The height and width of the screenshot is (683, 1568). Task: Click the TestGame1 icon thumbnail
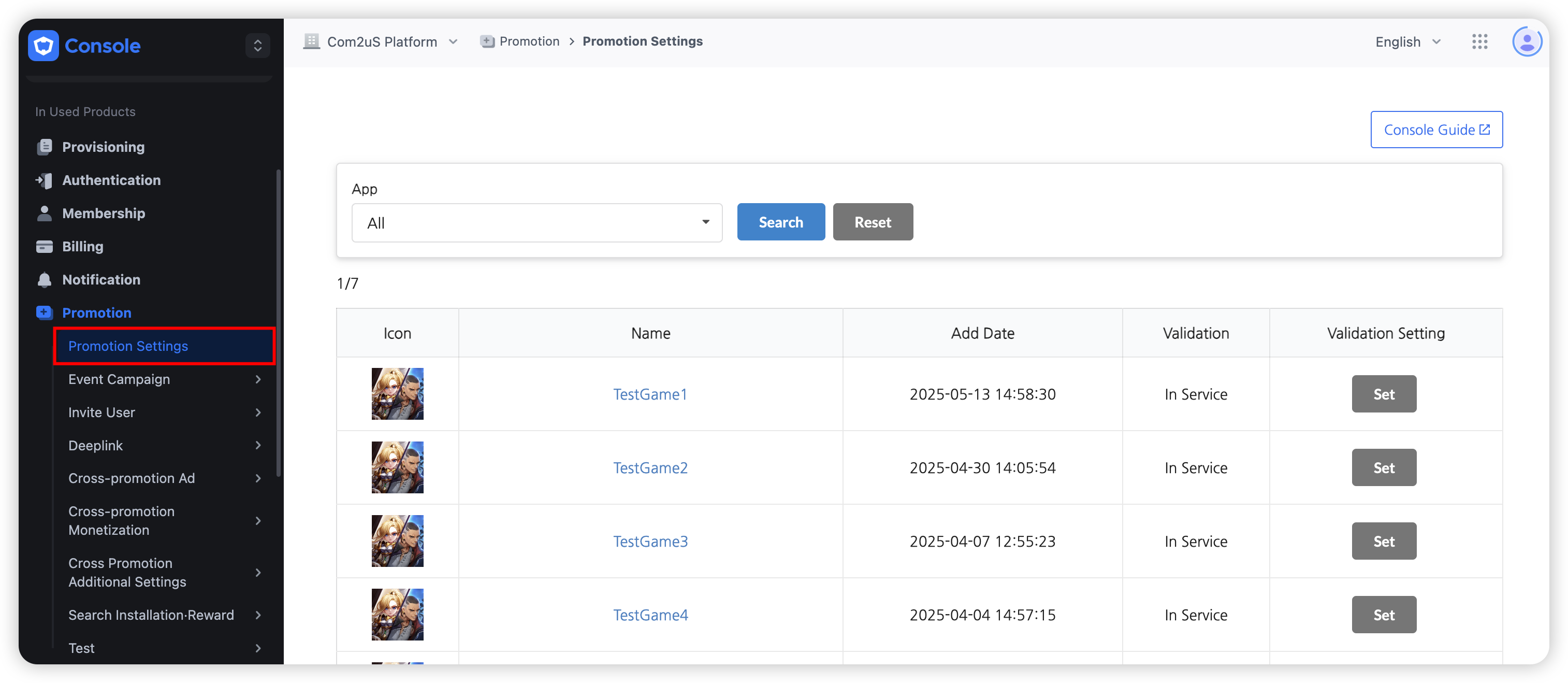tap(398, 394)
